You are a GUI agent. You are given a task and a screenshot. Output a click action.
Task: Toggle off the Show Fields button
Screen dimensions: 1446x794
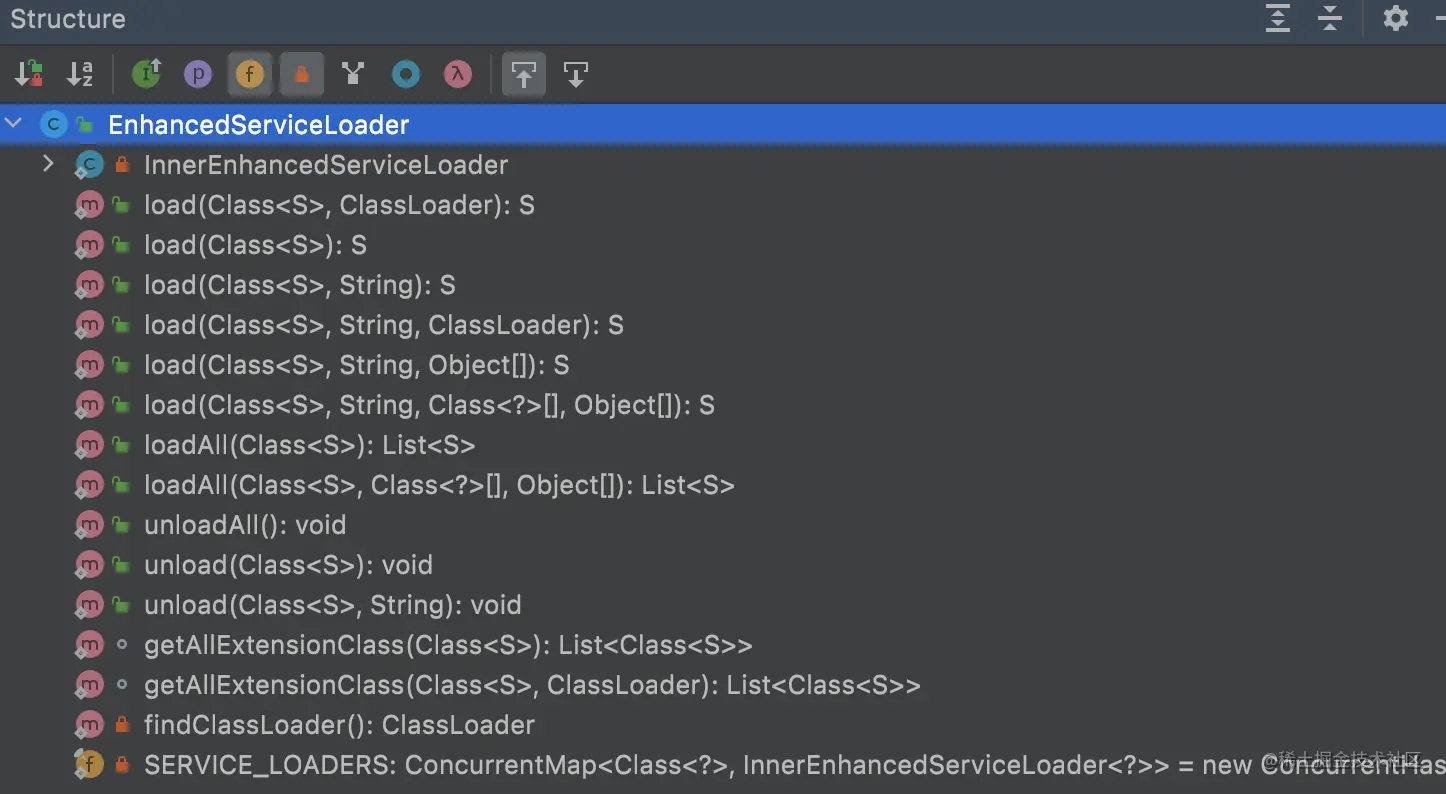[250, 74]
